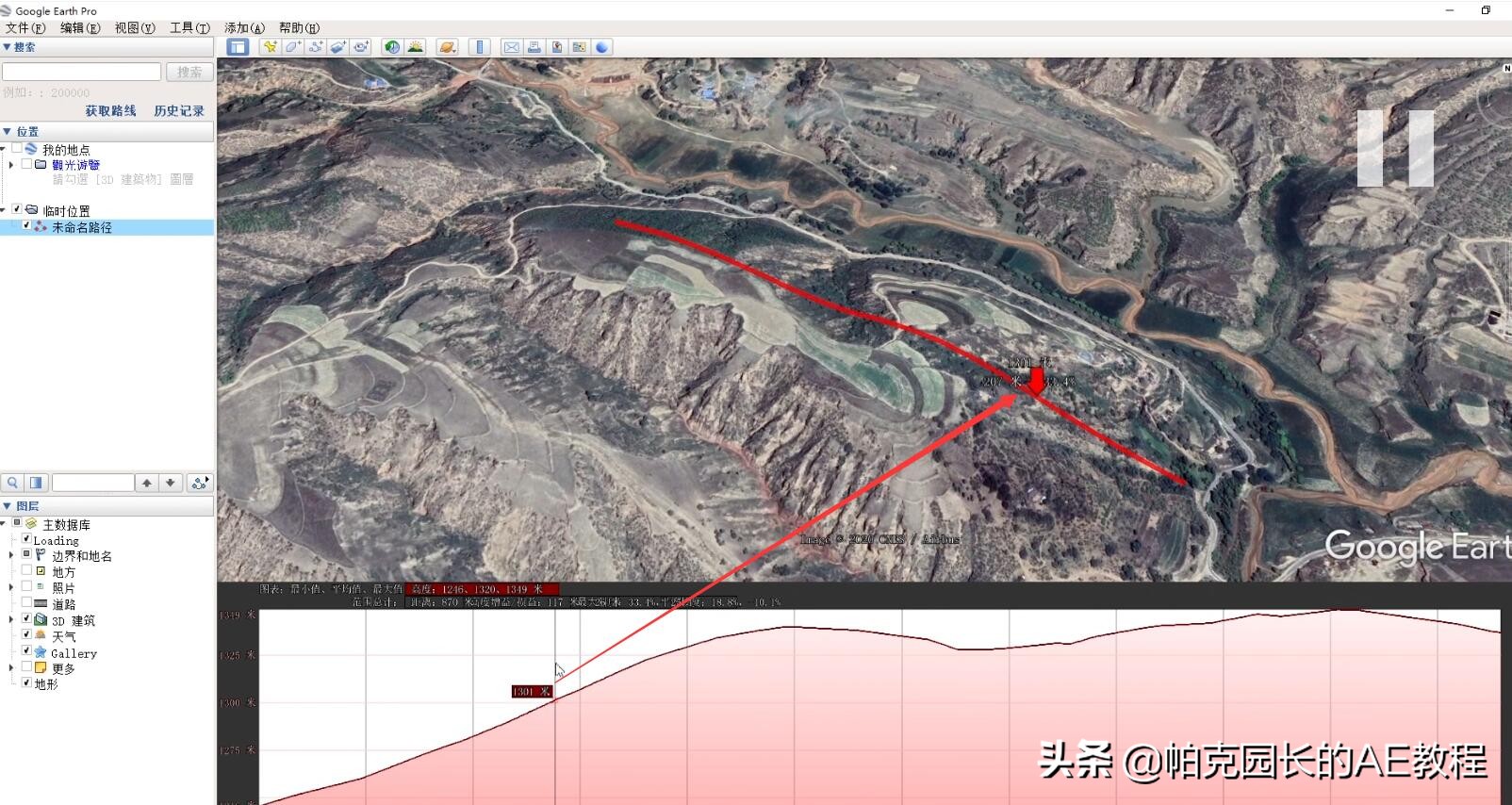Uncheck the 临时位置 checkbox
Viewport: 1512px width, 805px height.
click(x=17, y=210)
